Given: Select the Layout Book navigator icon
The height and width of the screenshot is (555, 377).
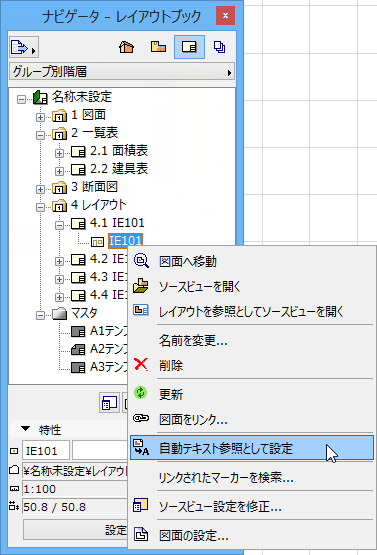Looking at the screenshot, I should pyautogui.click(x=189, y=47).
